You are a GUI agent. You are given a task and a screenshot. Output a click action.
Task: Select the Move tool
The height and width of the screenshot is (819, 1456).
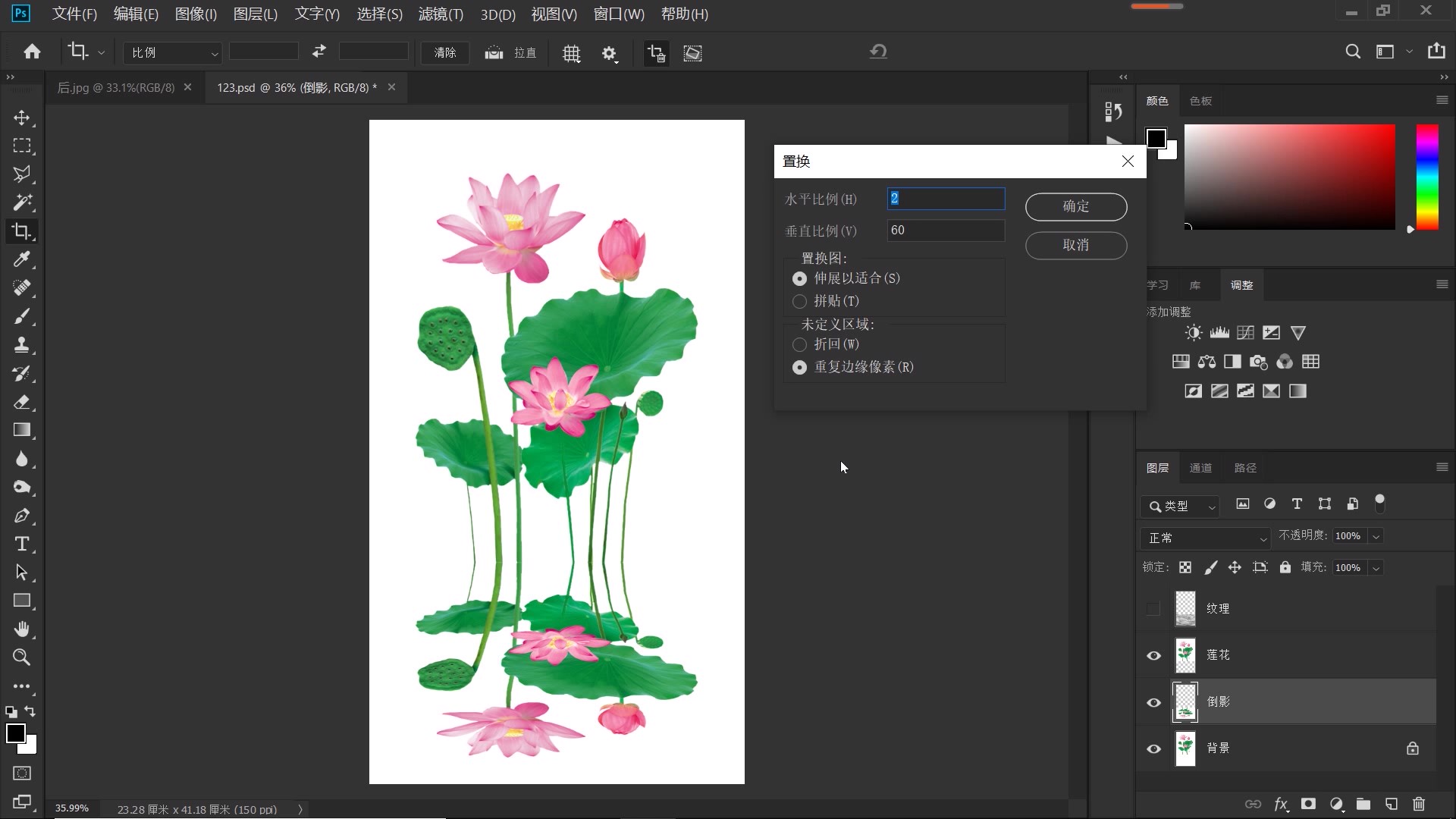21,118
